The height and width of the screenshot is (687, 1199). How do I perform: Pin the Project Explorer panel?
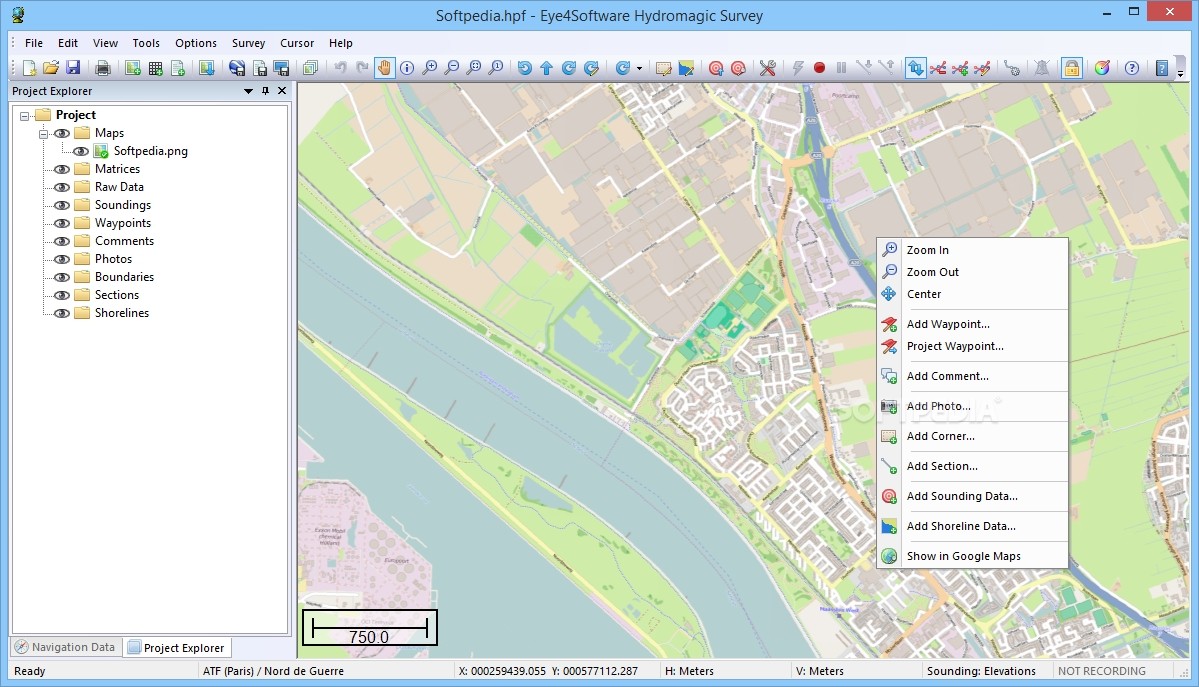point(265,91)
